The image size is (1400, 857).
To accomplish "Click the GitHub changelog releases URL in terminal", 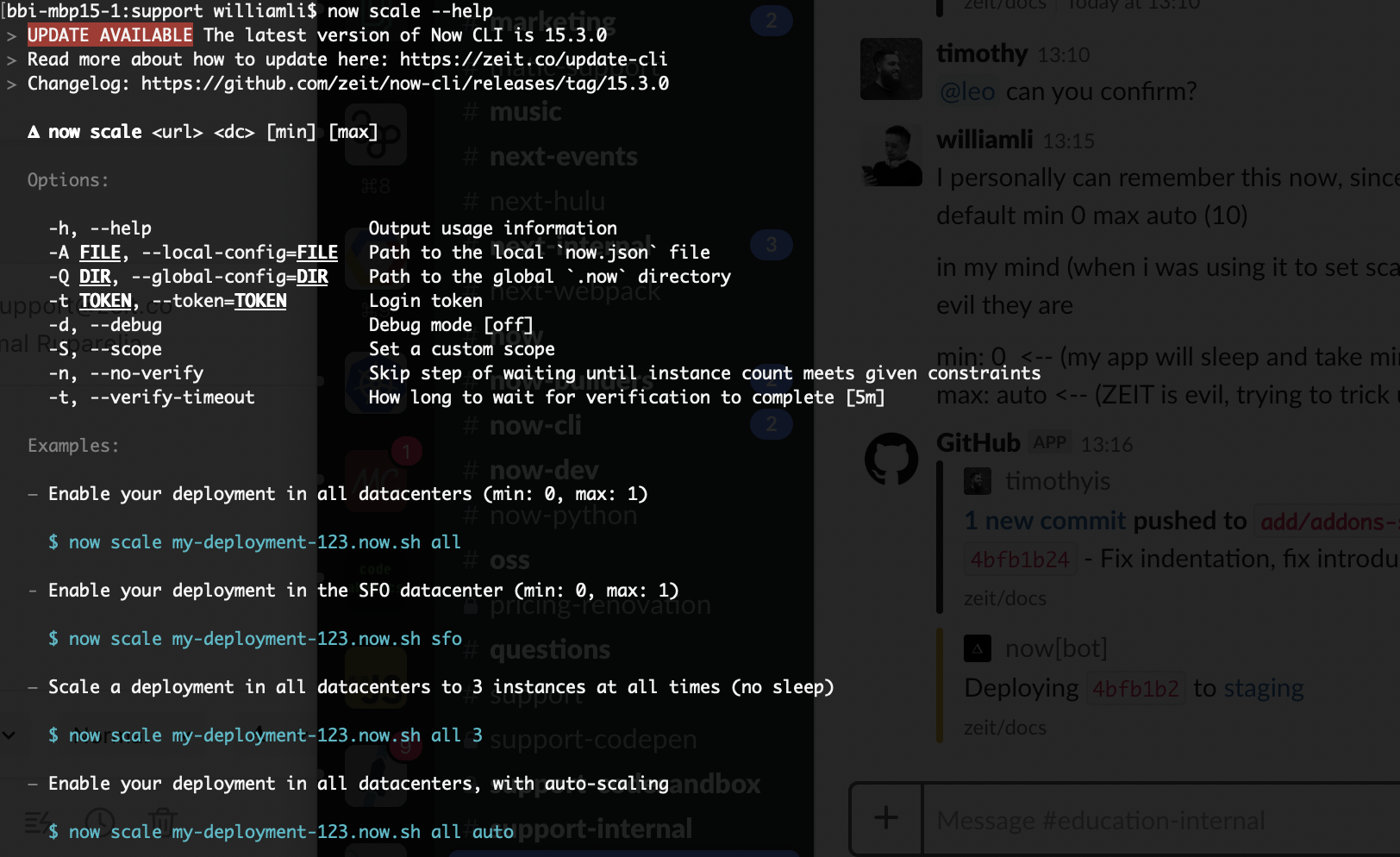I will [405, 84].
